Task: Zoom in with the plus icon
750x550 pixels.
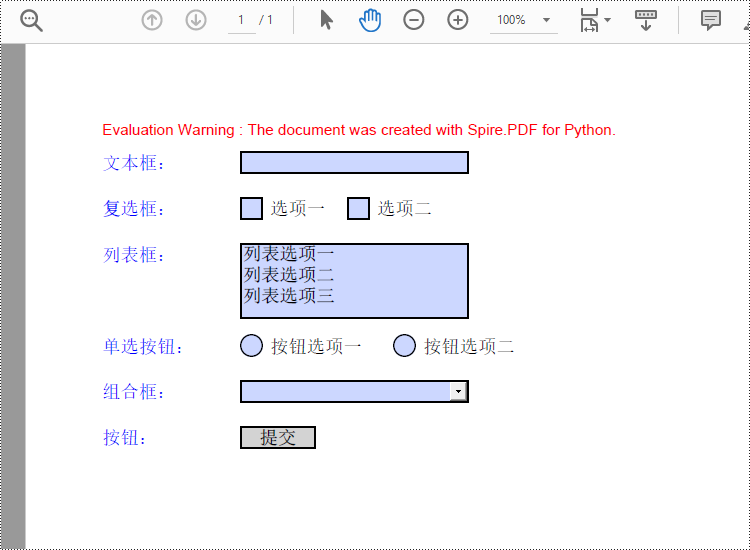Action: 458,20
